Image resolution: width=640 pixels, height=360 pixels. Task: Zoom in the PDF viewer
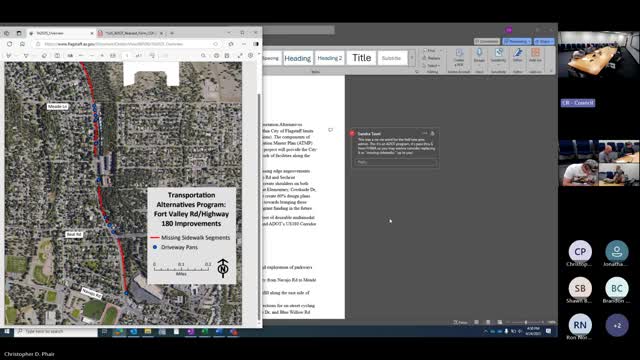point(102,56)
